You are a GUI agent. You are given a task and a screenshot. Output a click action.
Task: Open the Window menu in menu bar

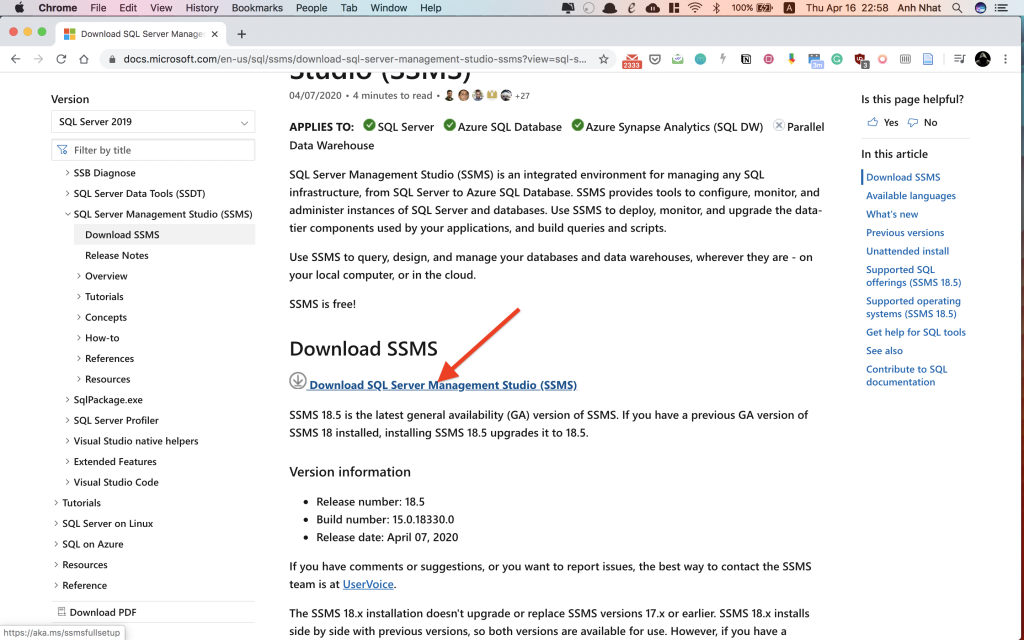(x=389, y=8)
